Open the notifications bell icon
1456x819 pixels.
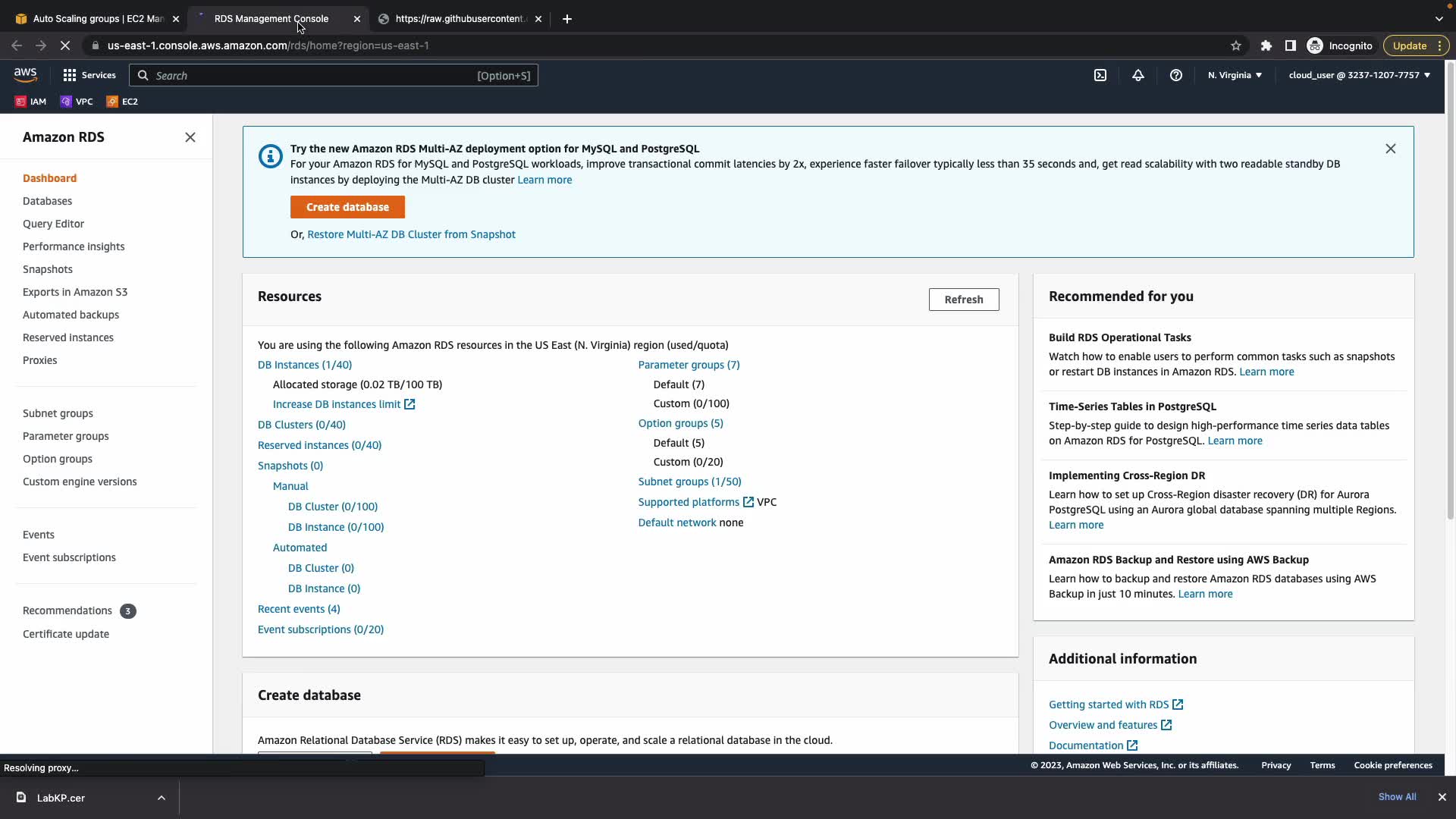coord(1138,75)
